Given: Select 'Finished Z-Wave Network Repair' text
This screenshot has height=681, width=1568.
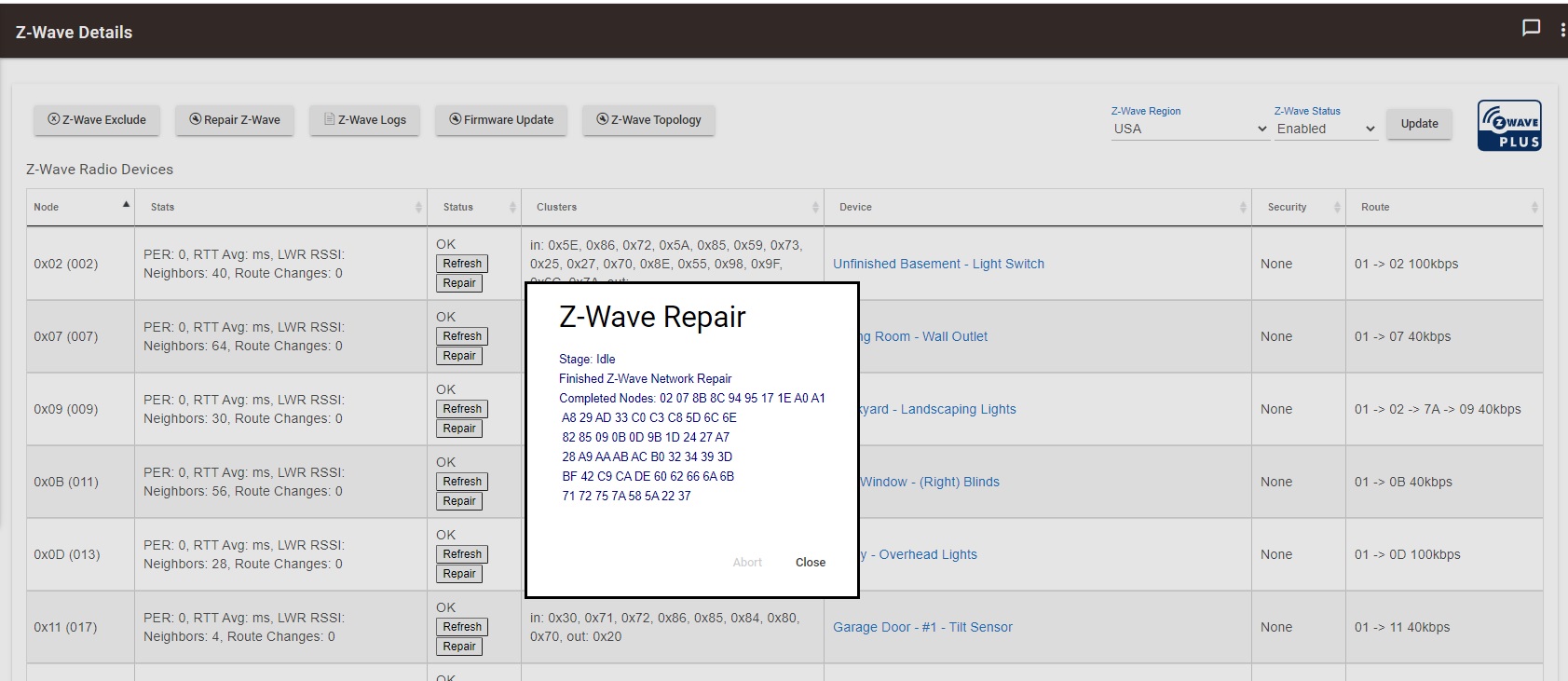Looking at the screenshot, I should point(645,378).
